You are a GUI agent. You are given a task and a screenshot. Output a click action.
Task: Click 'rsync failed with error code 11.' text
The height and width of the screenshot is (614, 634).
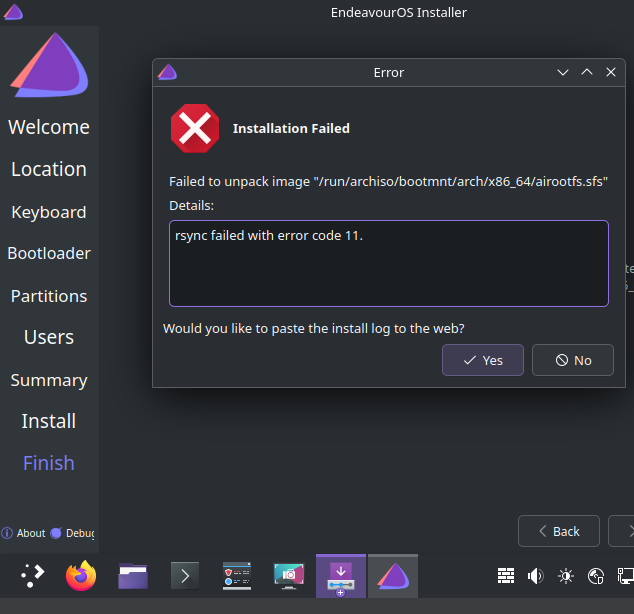(269, 235)
